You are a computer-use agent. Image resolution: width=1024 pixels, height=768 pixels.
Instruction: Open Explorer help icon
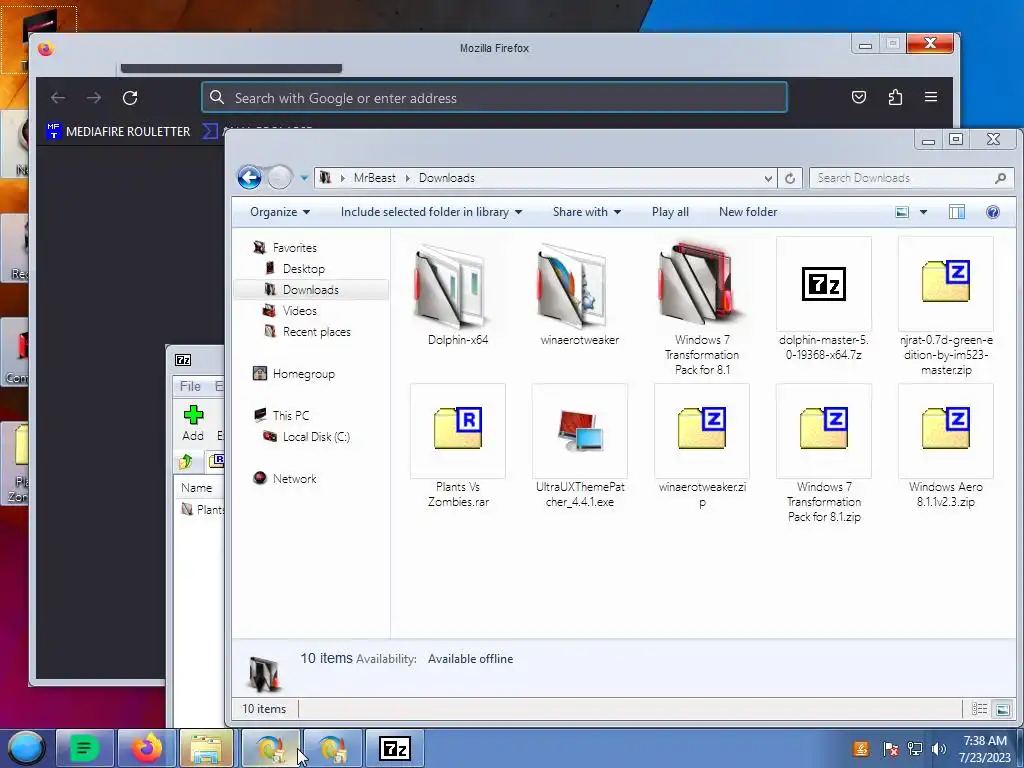click(x=993, y=212)
